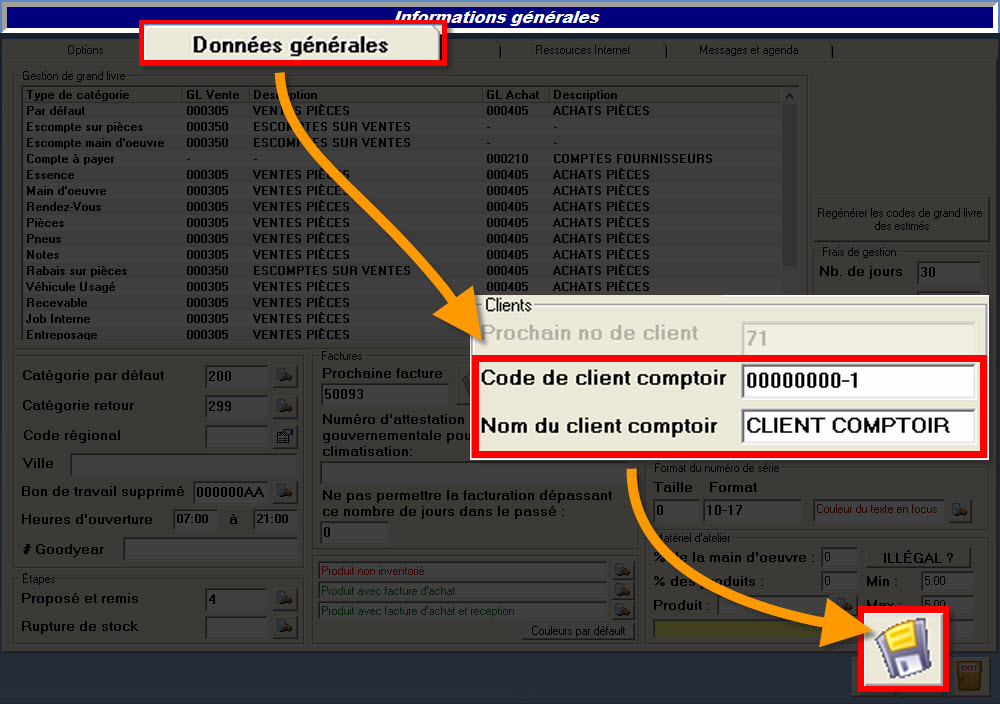Select the Escompte sur pièces row
The height and width of the screenshot is (704, 1000).
point(402,127)
